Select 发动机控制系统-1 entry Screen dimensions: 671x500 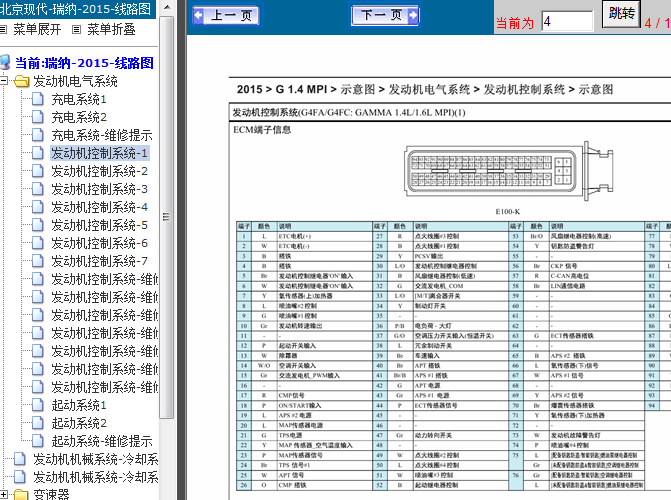[x=99, y=153]
